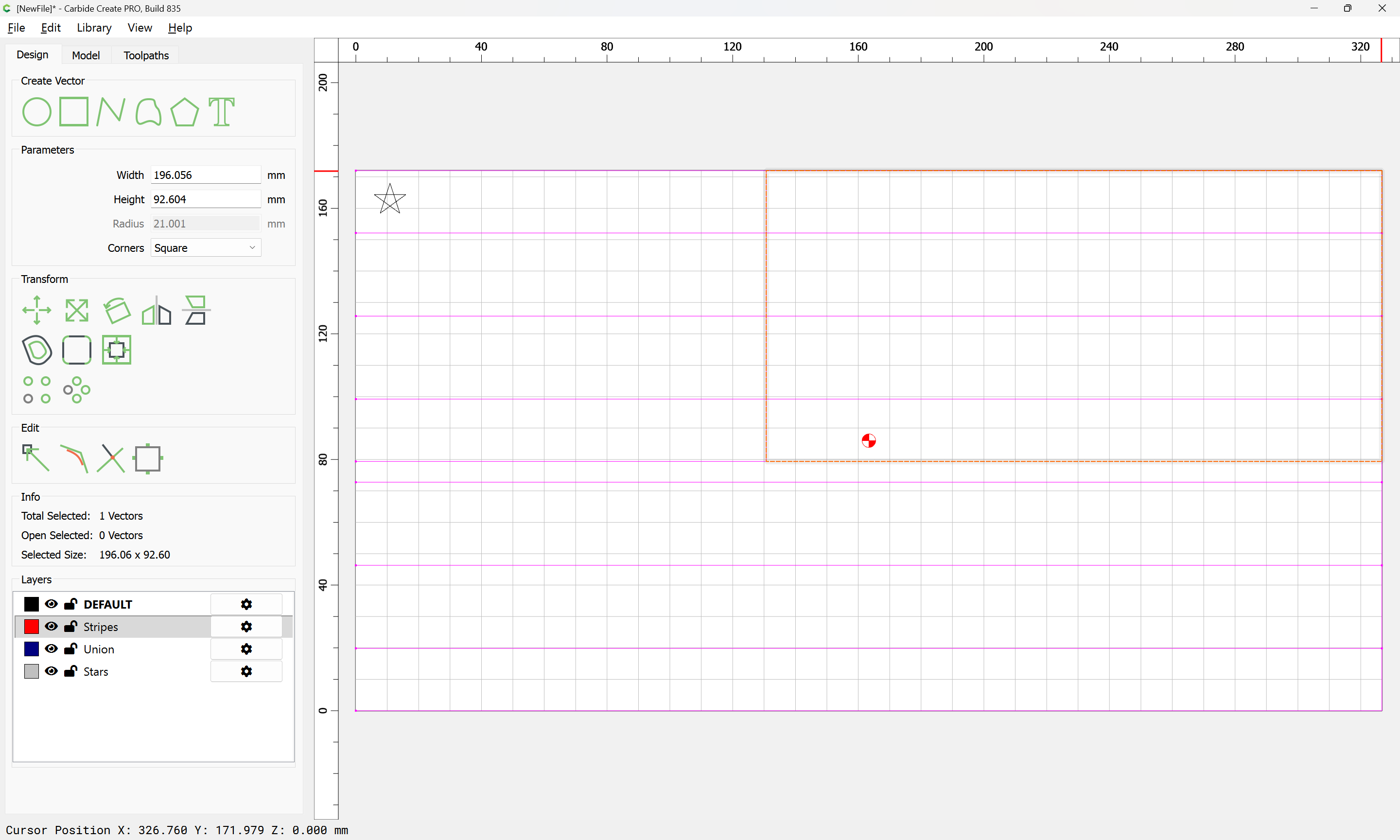Select the Polyline create tool
Screen dimensions: 1400x840
(110, 111)
